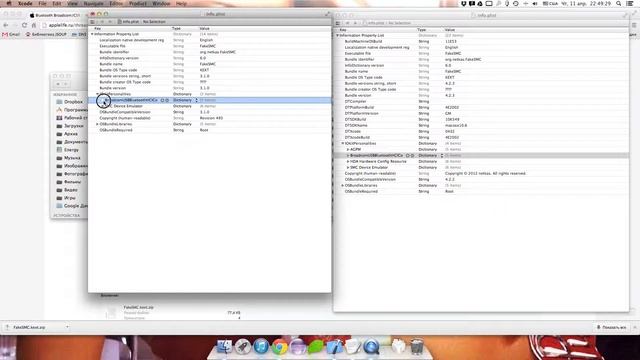
Task: Click Info.plist in front window jump bar
Action: 129,22
